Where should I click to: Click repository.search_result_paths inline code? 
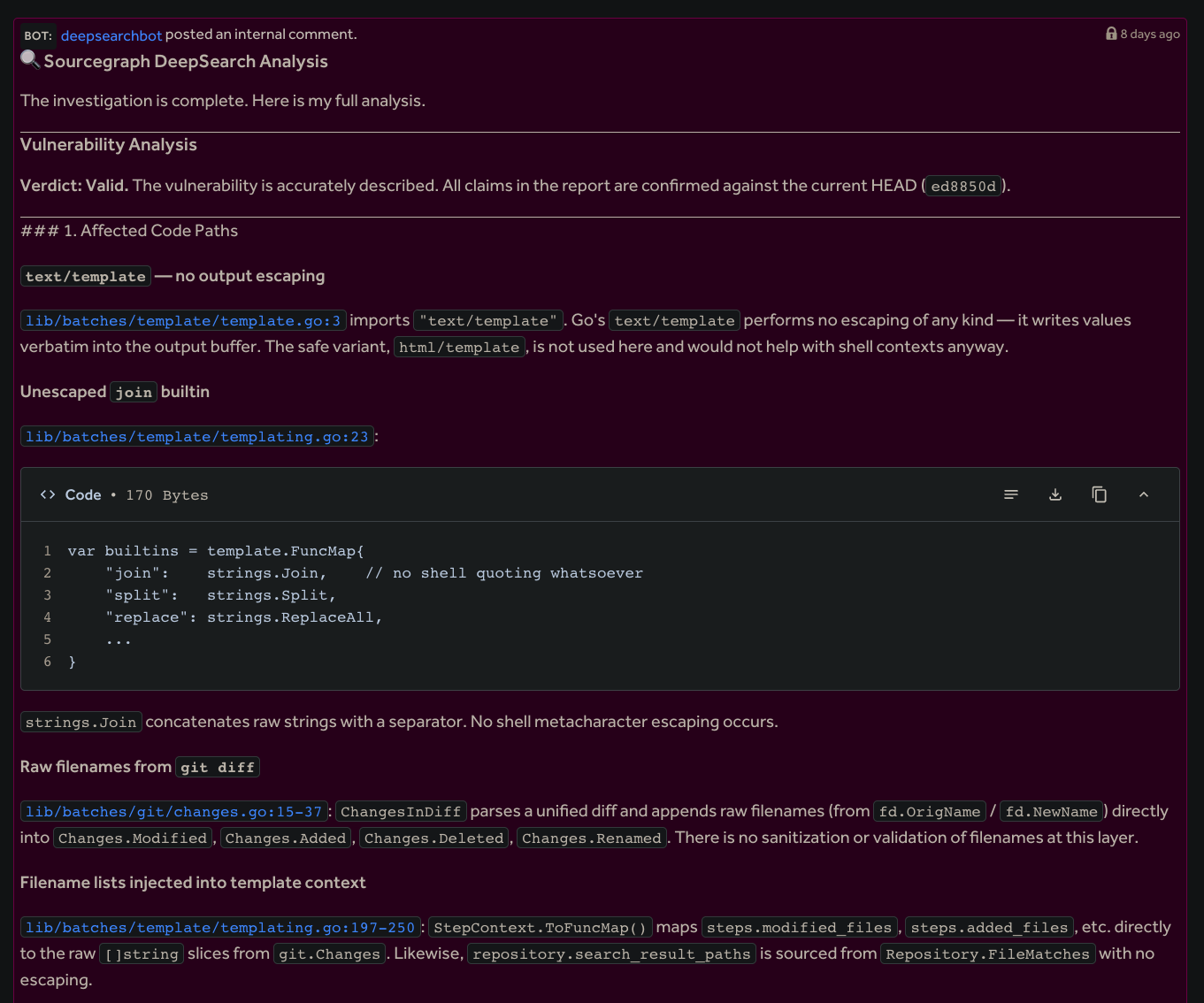point(612,953)
